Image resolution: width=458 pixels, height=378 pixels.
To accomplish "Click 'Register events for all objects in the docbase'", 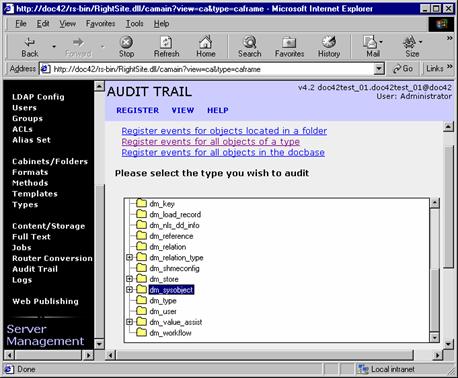I will pyautogui.click(x=223, y=152).
